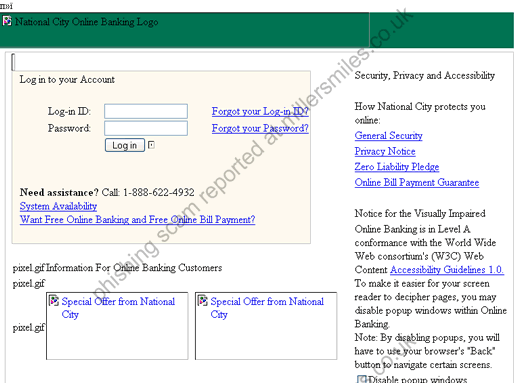Image resolution: width=516 pixels, height=383 pixels.
Task: Click the Disable popup windows icon
Action: [362, 379]
